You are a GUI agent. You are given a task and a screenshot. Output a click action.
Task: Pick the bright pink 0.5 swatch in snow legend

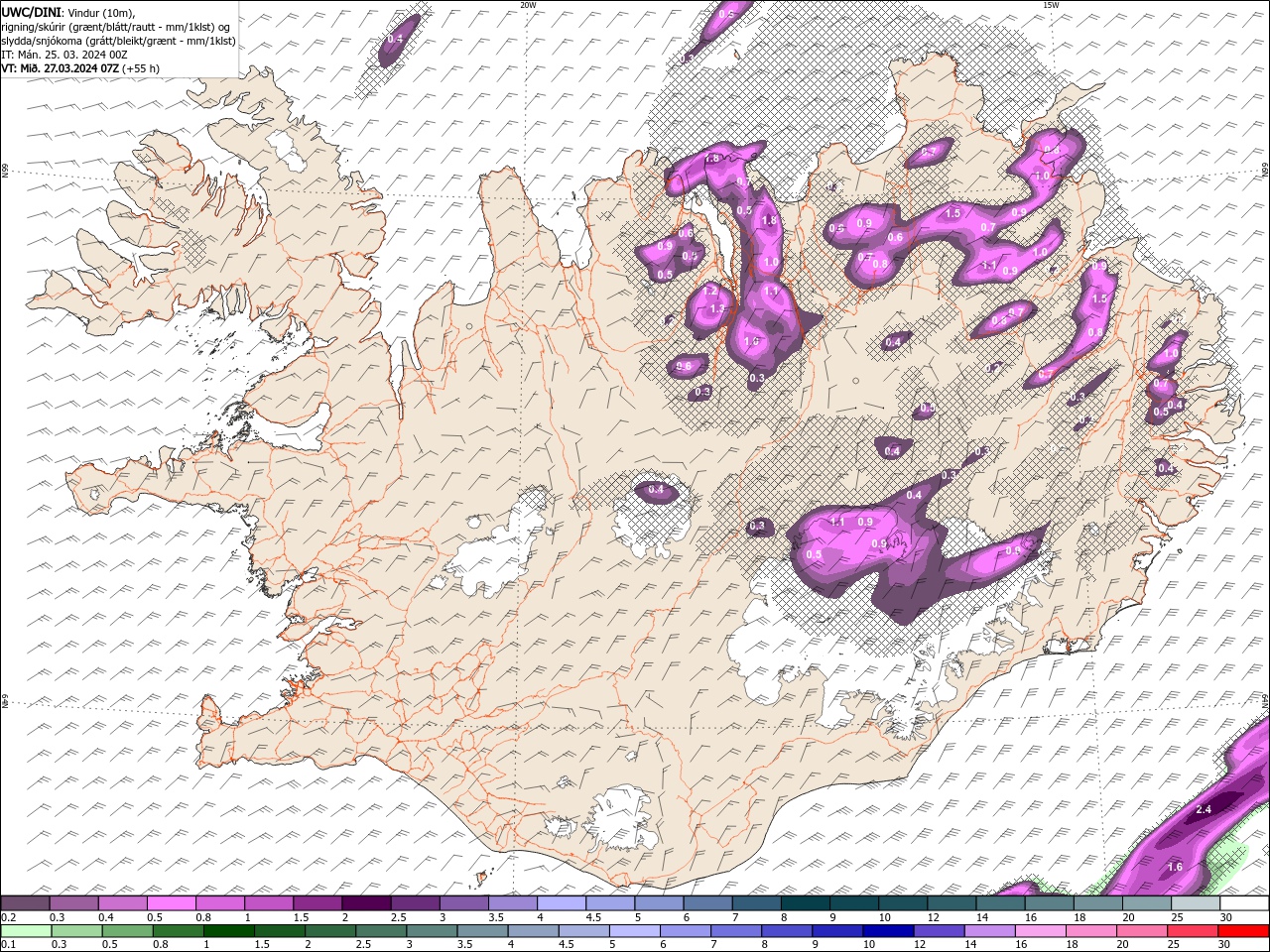171,903
